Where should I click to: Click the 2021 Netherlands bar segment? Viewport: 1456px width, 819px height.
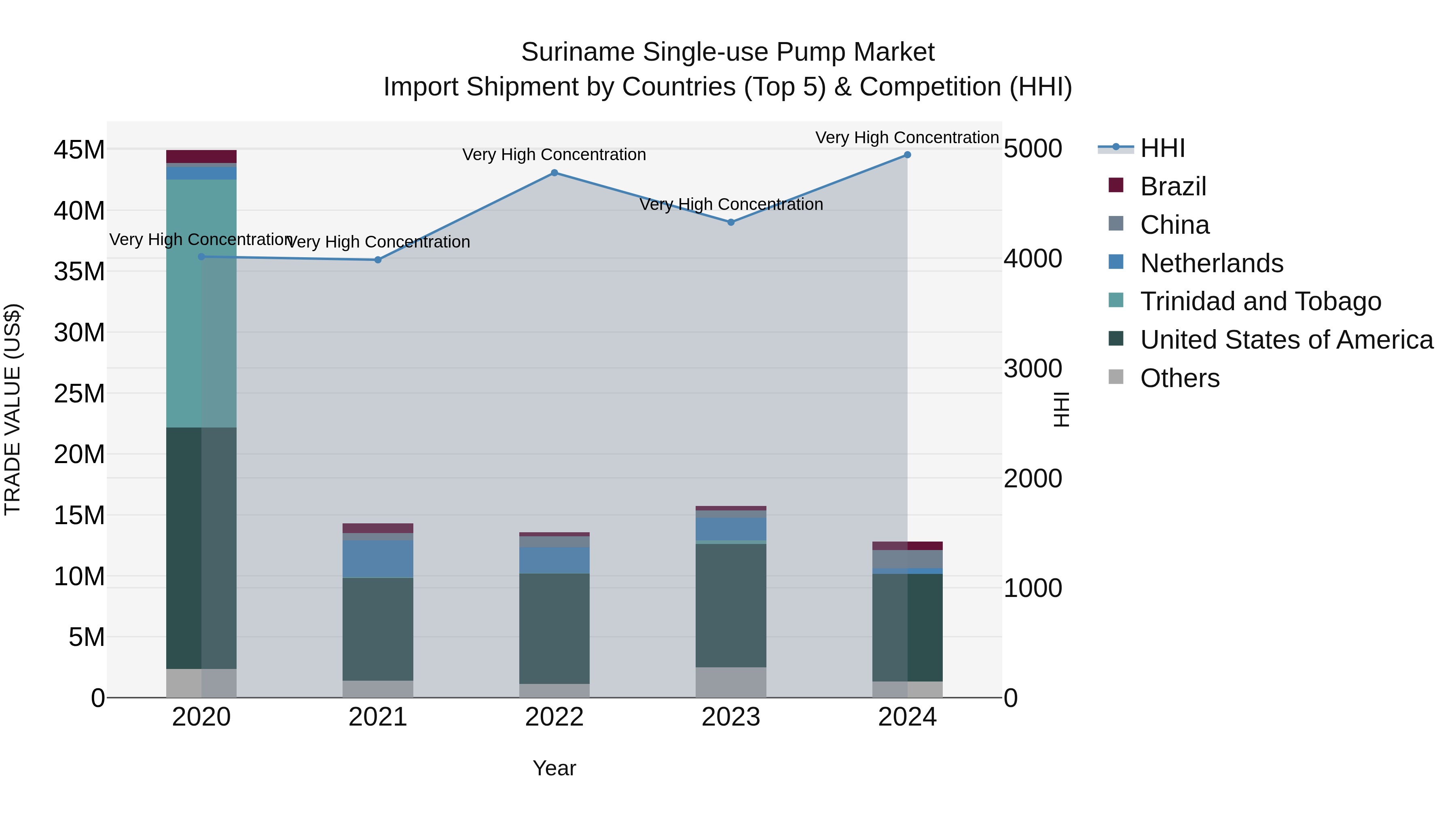pyautogui.click(x=378, y=559)
